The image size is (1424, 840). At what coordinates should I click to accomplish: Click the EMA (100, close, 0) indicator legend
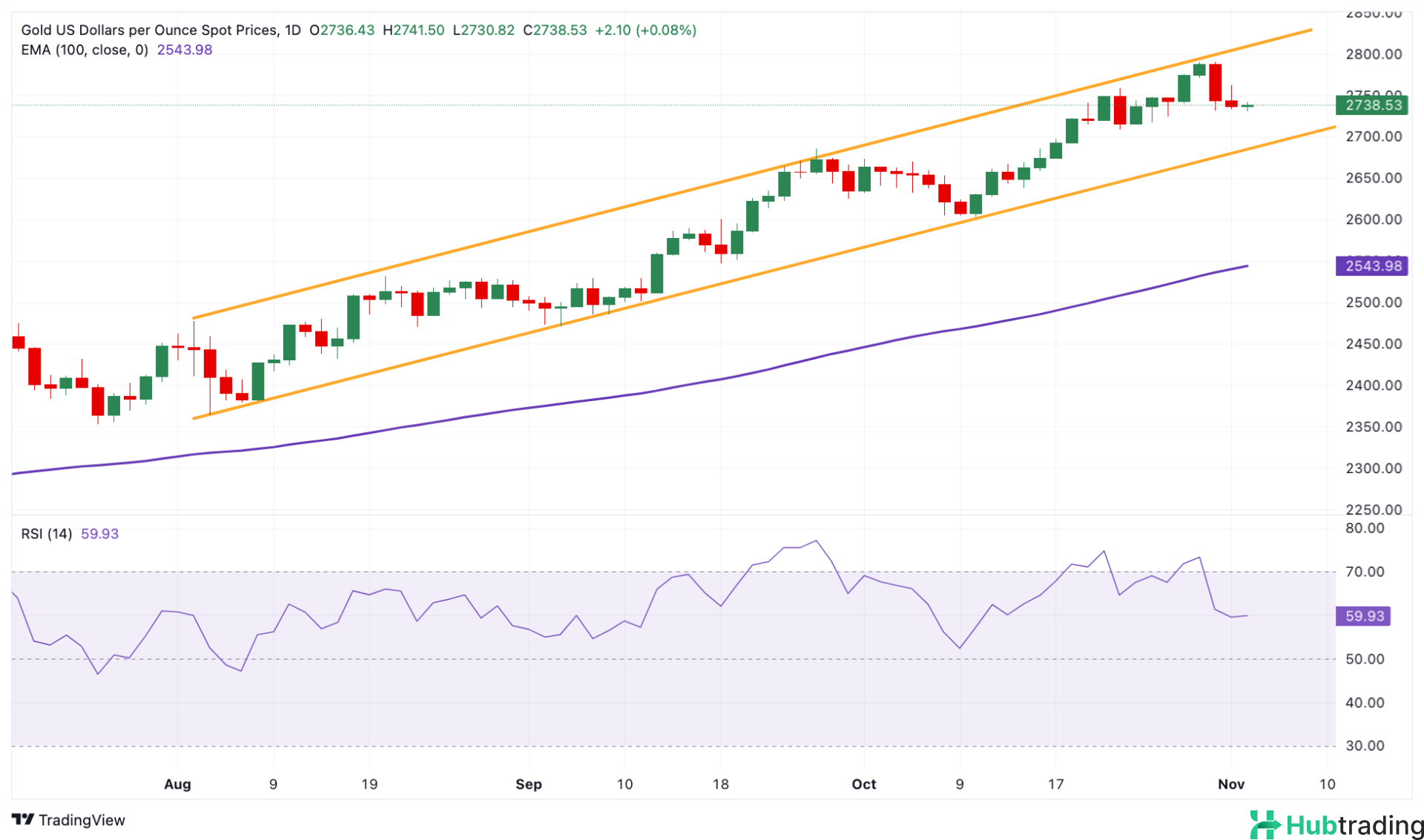point(85,50)
